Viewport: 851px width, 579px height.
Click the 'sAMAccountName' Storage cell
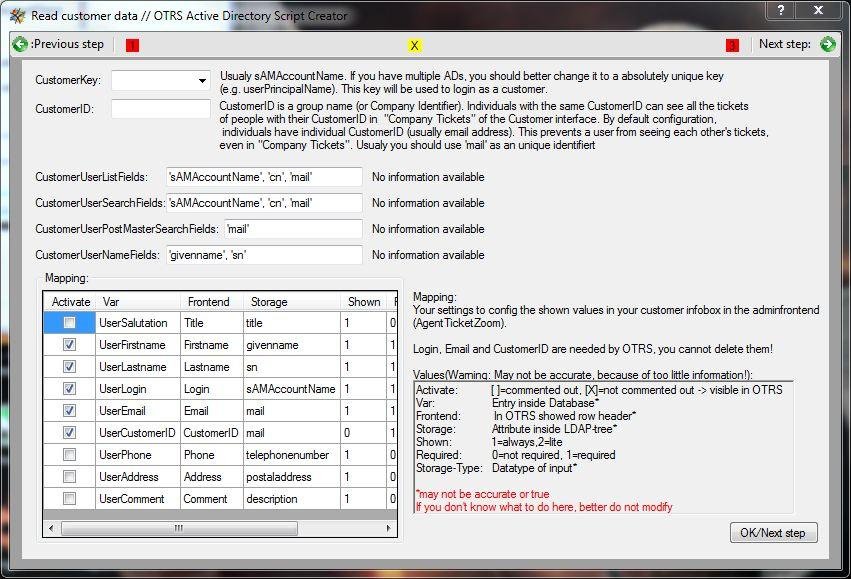tap(291, 389)
